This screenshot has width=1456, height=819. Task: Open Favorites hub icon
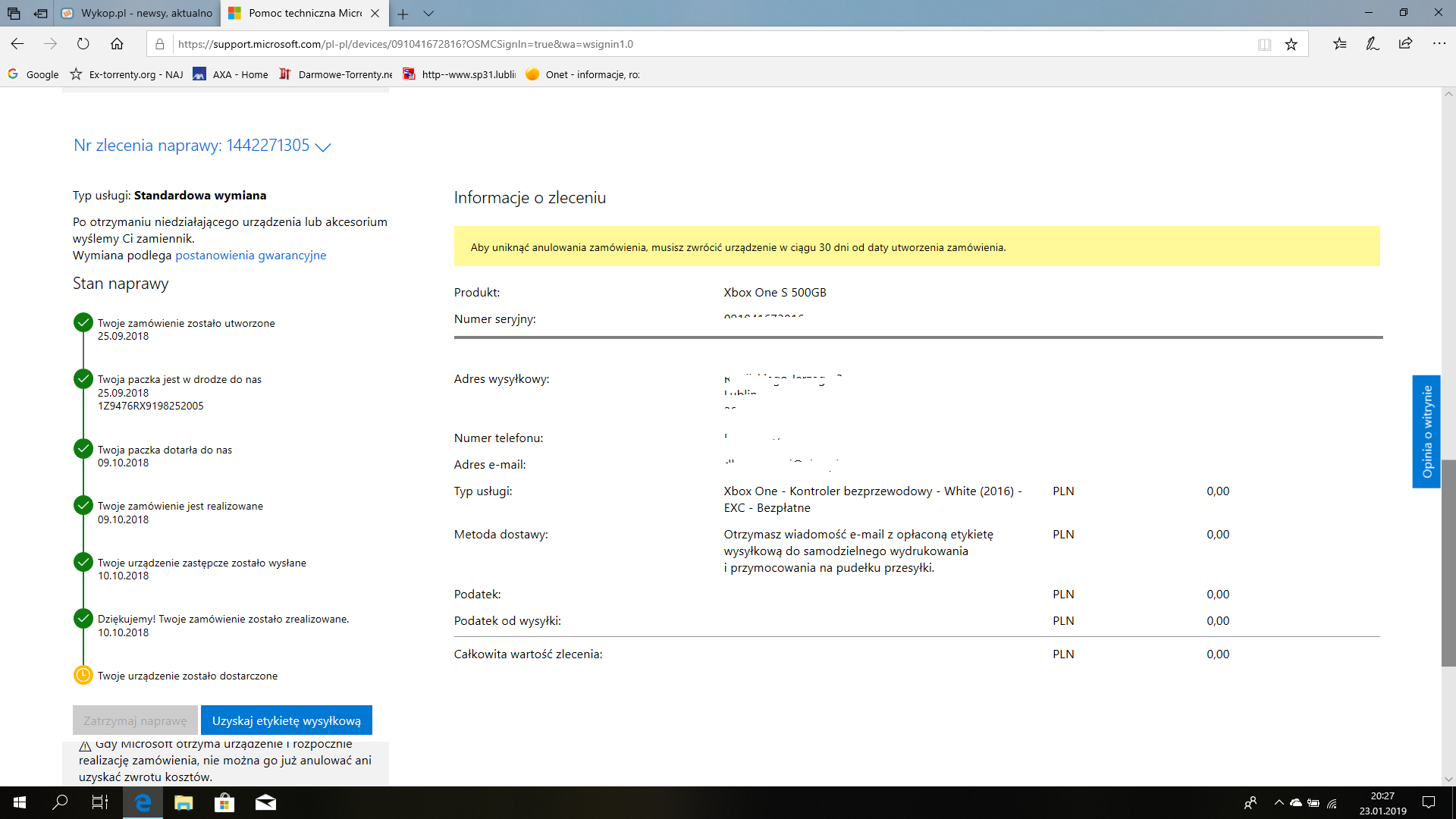click(x=1340, y=44)
